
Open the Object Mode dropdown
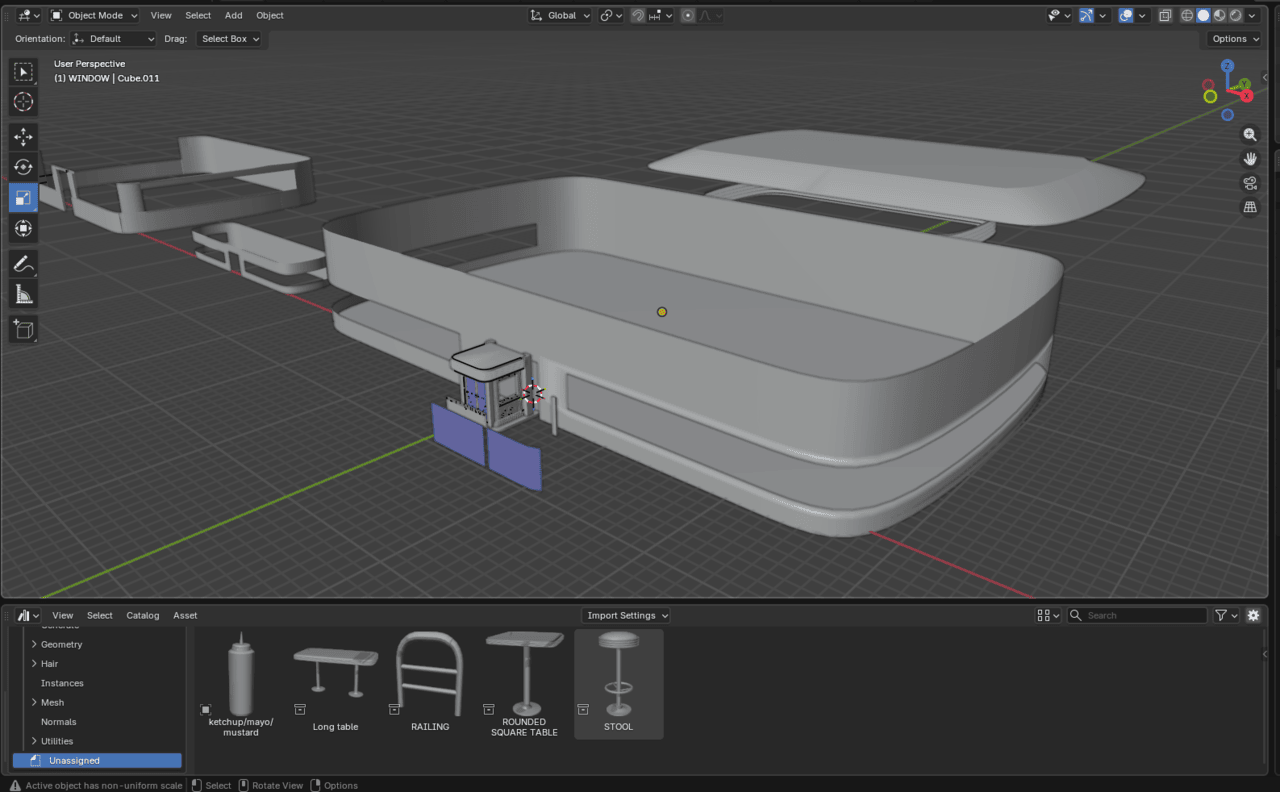[94, 15]
